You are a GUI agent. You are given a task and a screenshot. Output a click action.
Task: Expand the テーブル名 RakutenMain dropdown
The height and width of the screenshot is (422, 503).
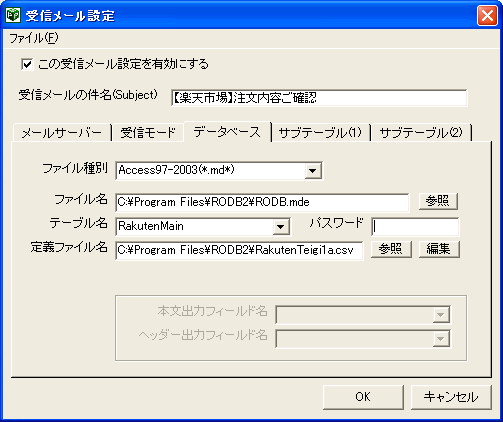pos(281,227)
